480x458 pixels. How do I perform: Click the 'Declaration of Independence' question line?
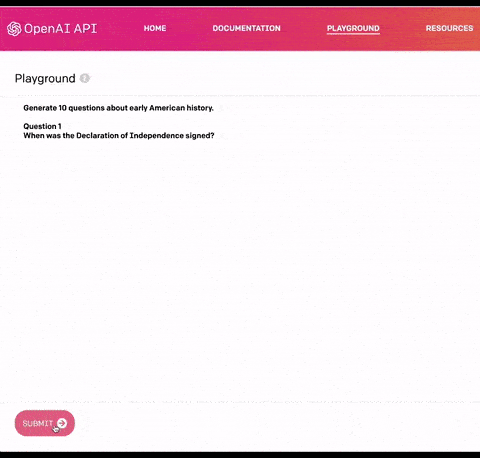pyautogui.click(x=119, y=136)
